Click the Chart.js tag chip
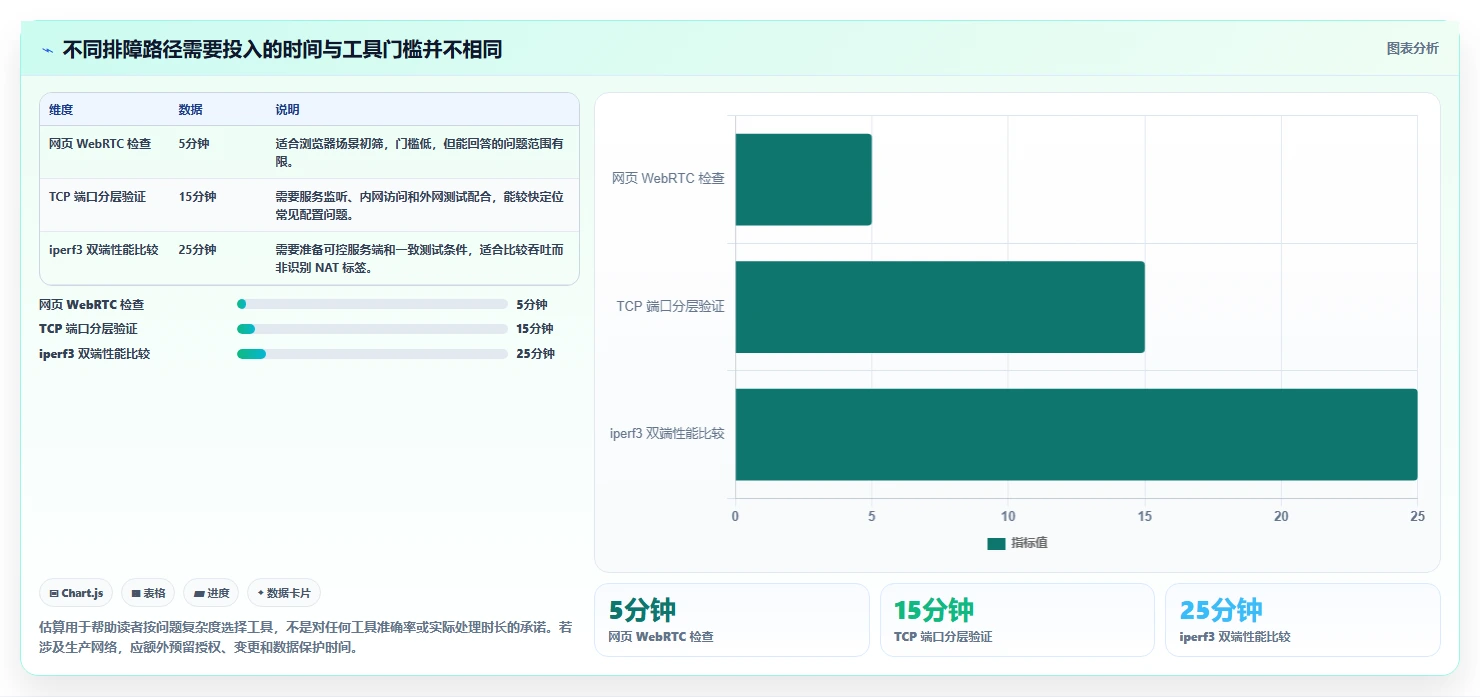Screen dimensions: 1480x697 (76, 593)
